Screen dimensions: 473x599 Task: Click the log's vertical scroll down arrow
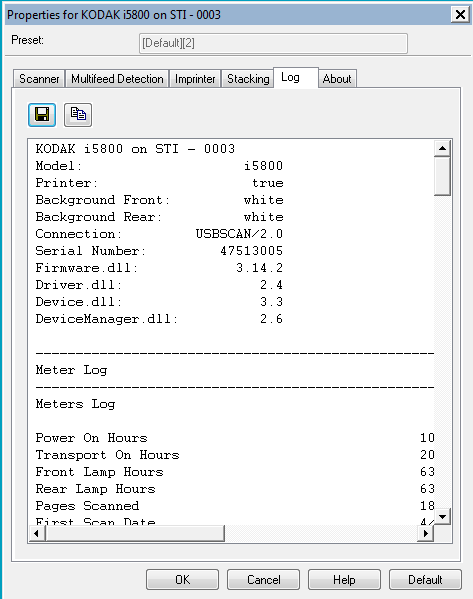pyautogui.click(x=442, y=517)
